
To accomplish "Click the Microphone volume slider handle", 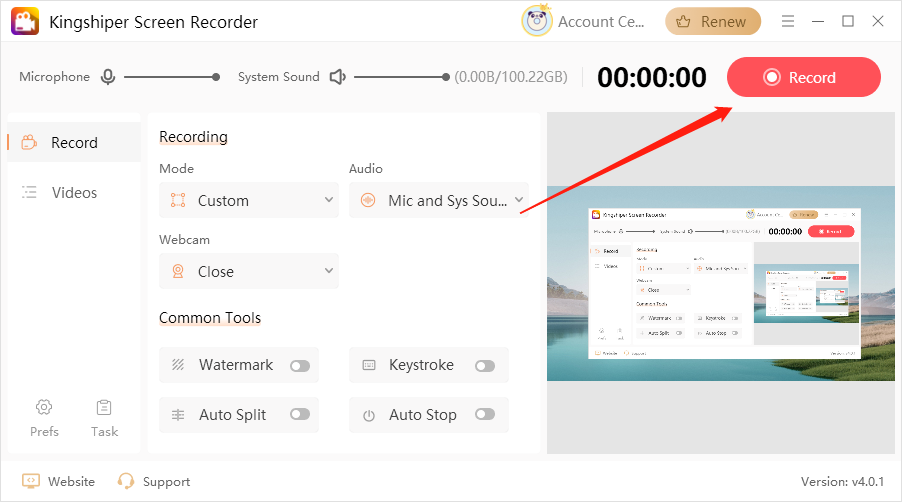I will pos(216,77).
